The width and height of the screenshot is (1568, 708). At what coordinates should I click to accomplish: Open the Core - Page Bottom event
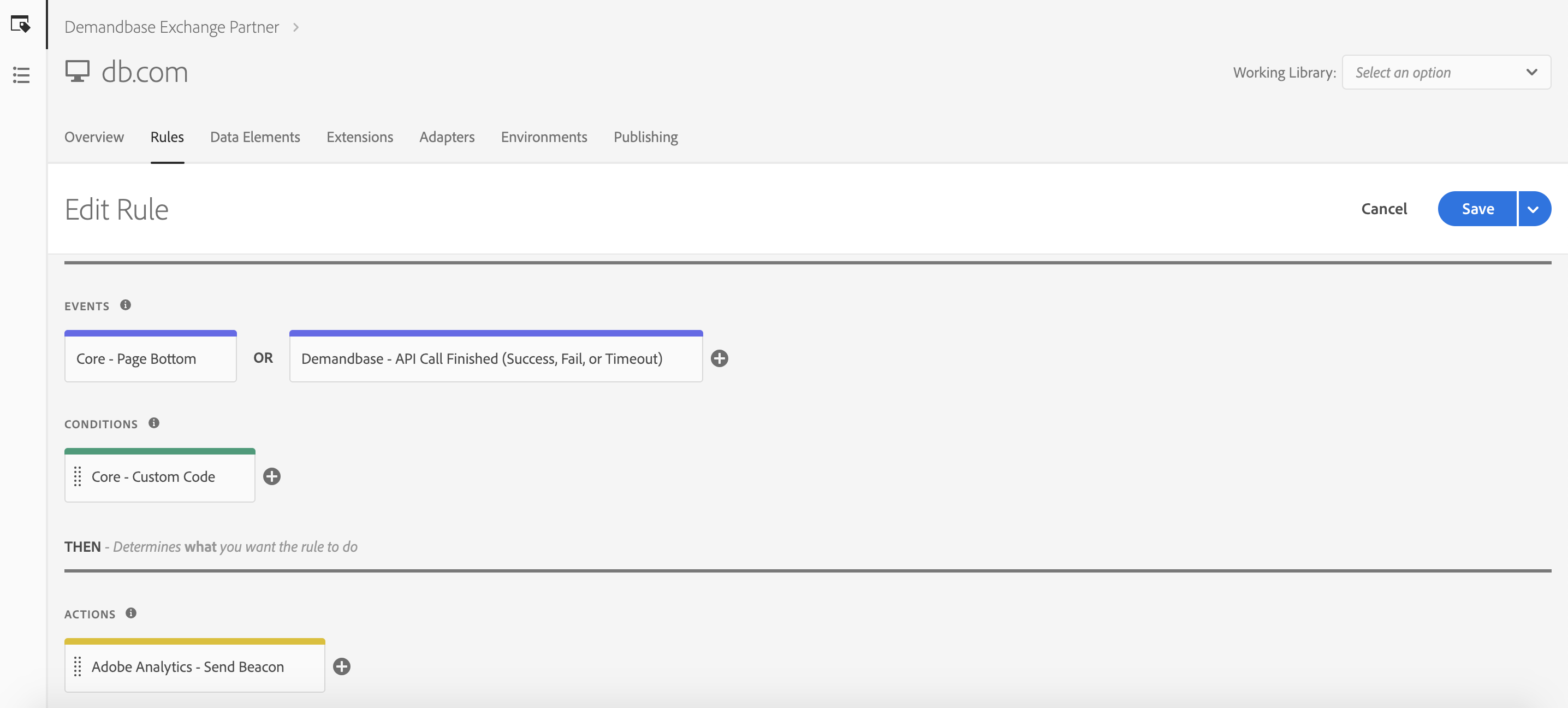(150, 356)
